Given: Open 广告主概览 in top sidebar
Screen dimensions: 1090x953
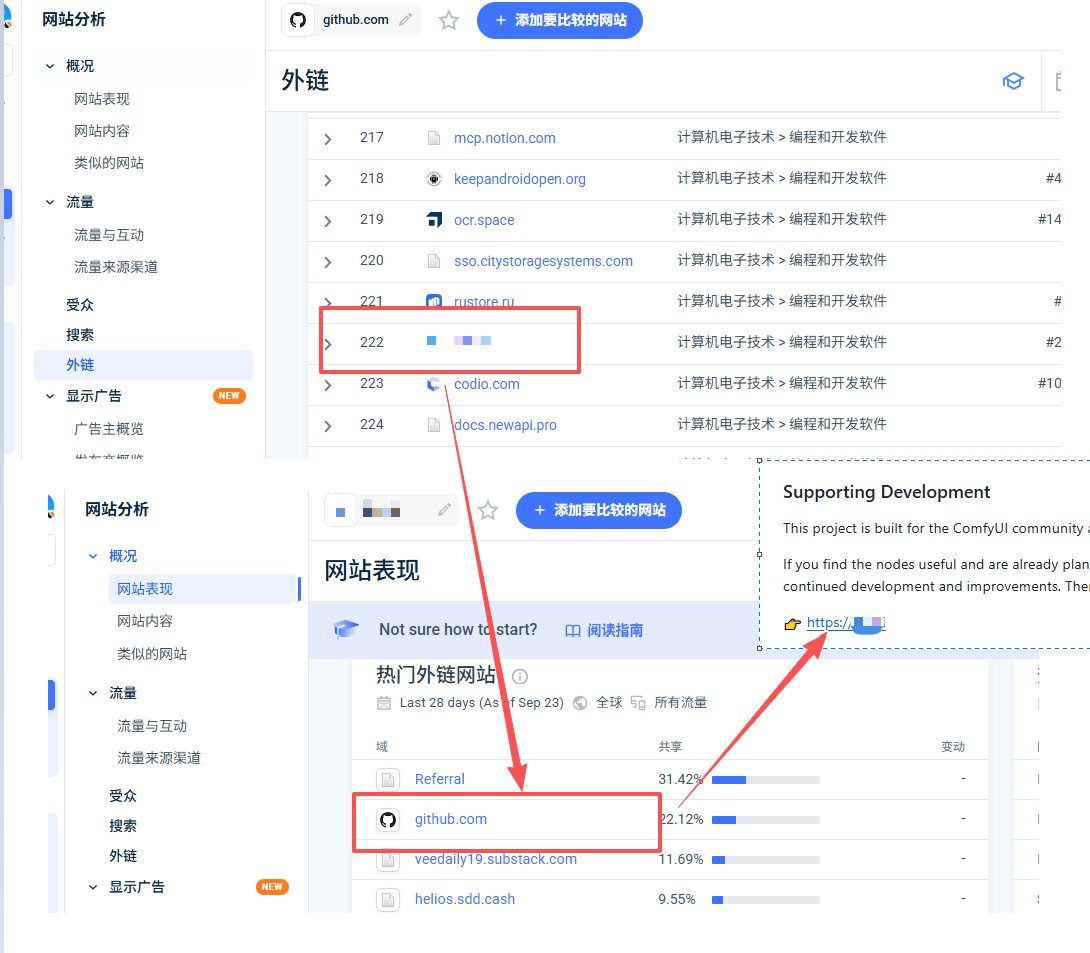Looking at the screenshot, I should (109, 429).
